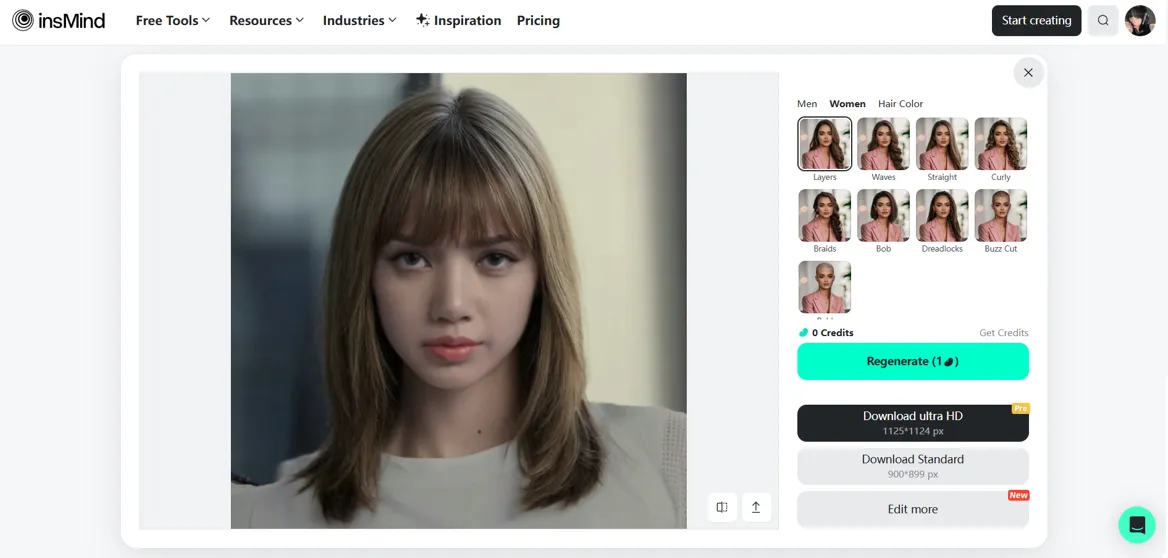The height and width of the screenshot is (558, 1168).
Task: Click Download ultra HD button
Action: pyautogui.click(x=912, y=423)
